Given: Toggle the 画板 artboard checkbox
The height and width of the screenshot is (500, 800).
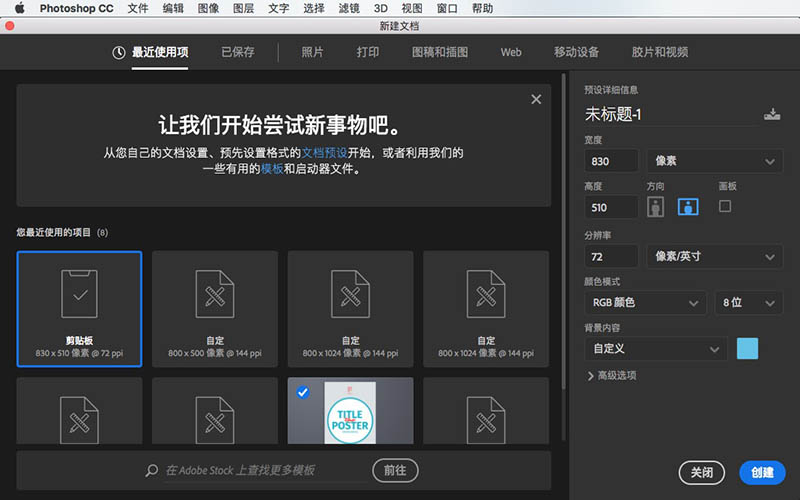Looking at the screenshot, I should [x=724, y=206].
